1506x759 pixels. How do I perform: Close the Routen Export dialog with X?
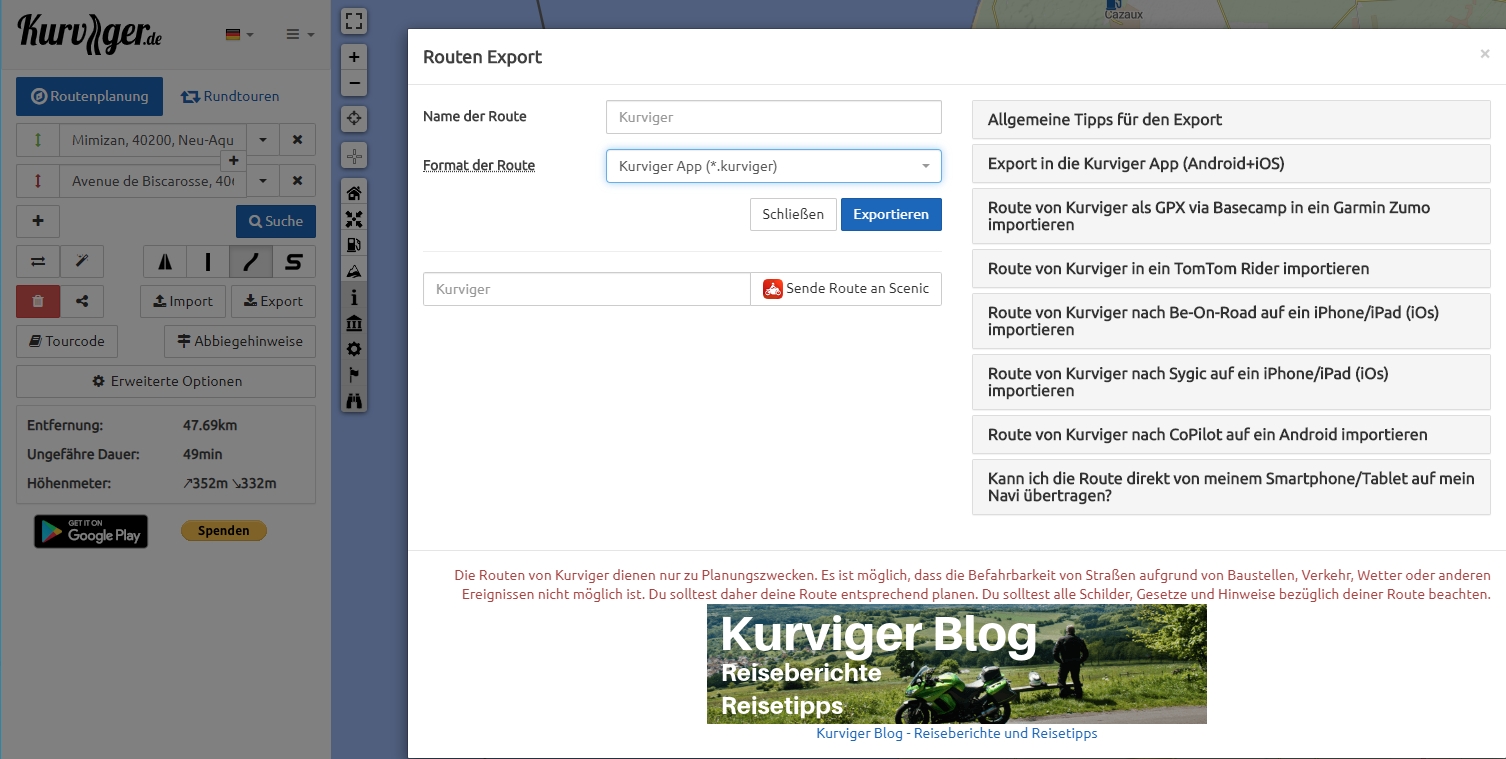click(x=1485, y=54)
